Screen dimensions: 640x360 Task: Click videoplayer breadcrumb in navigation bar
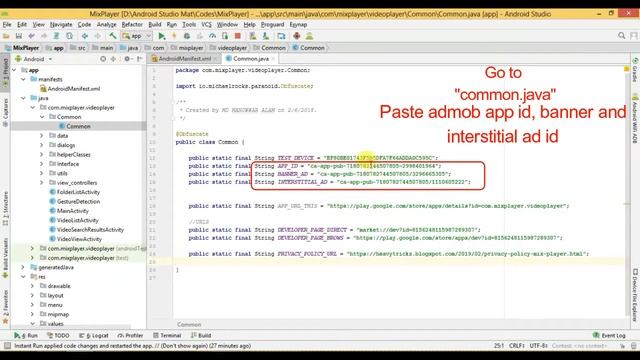click(228, 48)
